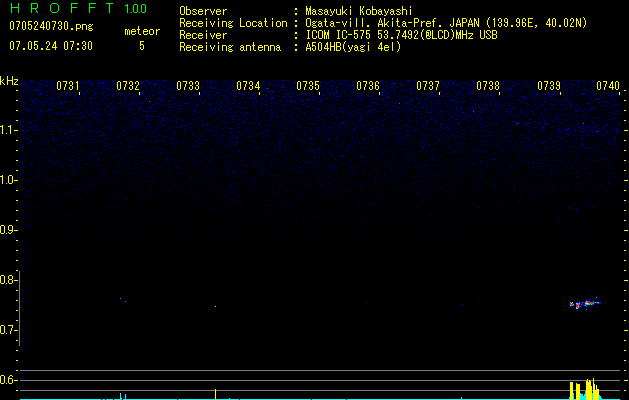Click the 0.7 kHz axis label

pyautogui.click(x=8, y=330)
